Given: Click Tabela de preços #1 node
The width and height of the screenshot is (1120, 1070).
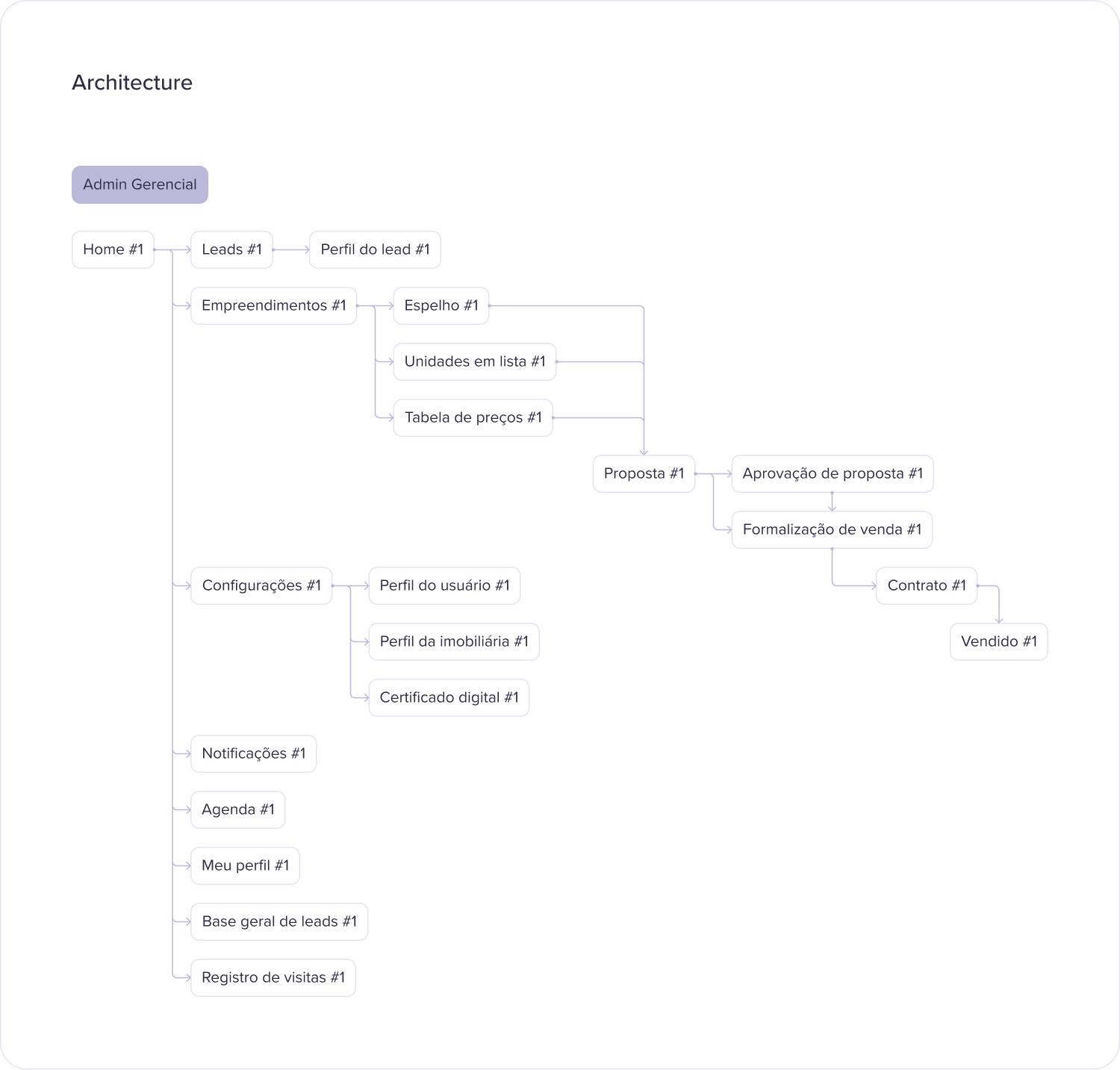Looking at the screenshot, I should pos(473,417).
